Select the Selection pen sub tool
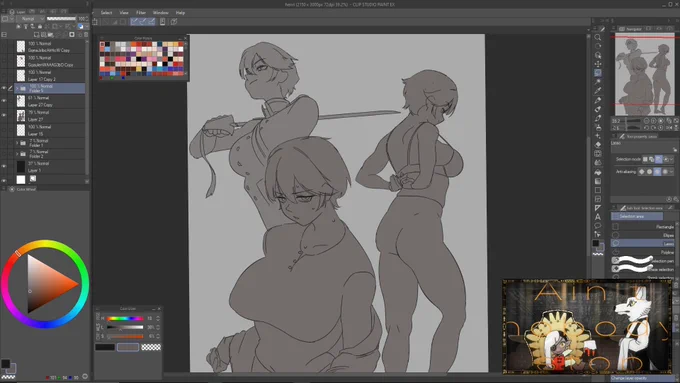This screenshot has width=680, height=383. 643,260
